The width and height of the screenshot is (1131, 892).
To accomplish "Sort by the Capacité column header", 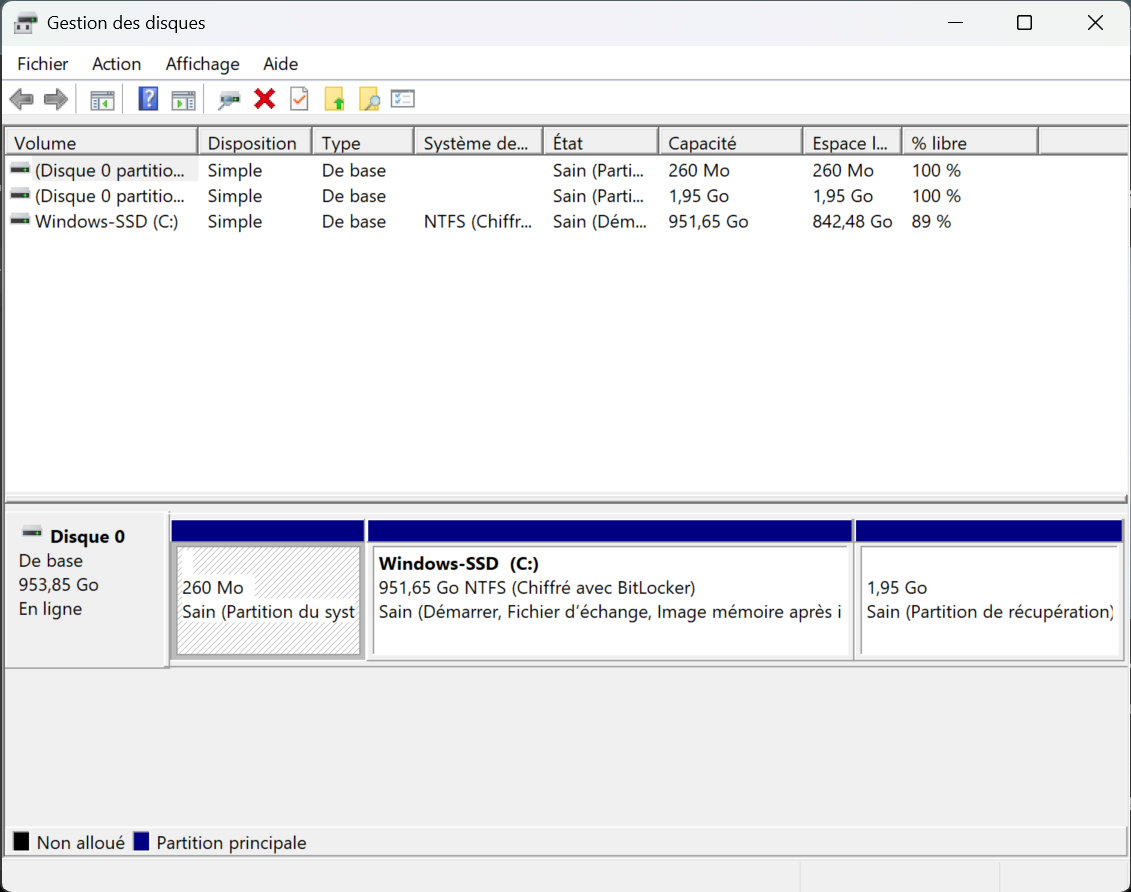I will click(731, 142).
